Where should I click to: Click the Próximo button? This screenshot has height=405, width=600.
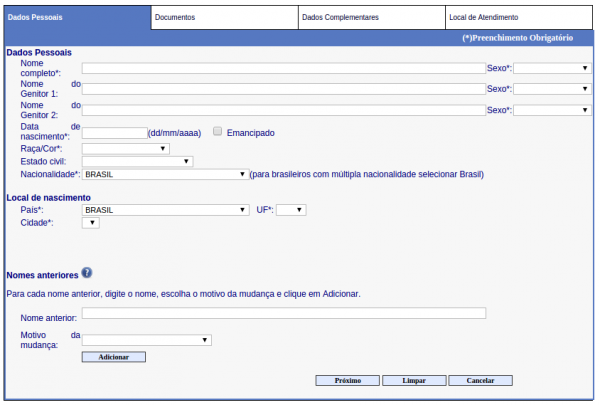click(x=347, y=381)
